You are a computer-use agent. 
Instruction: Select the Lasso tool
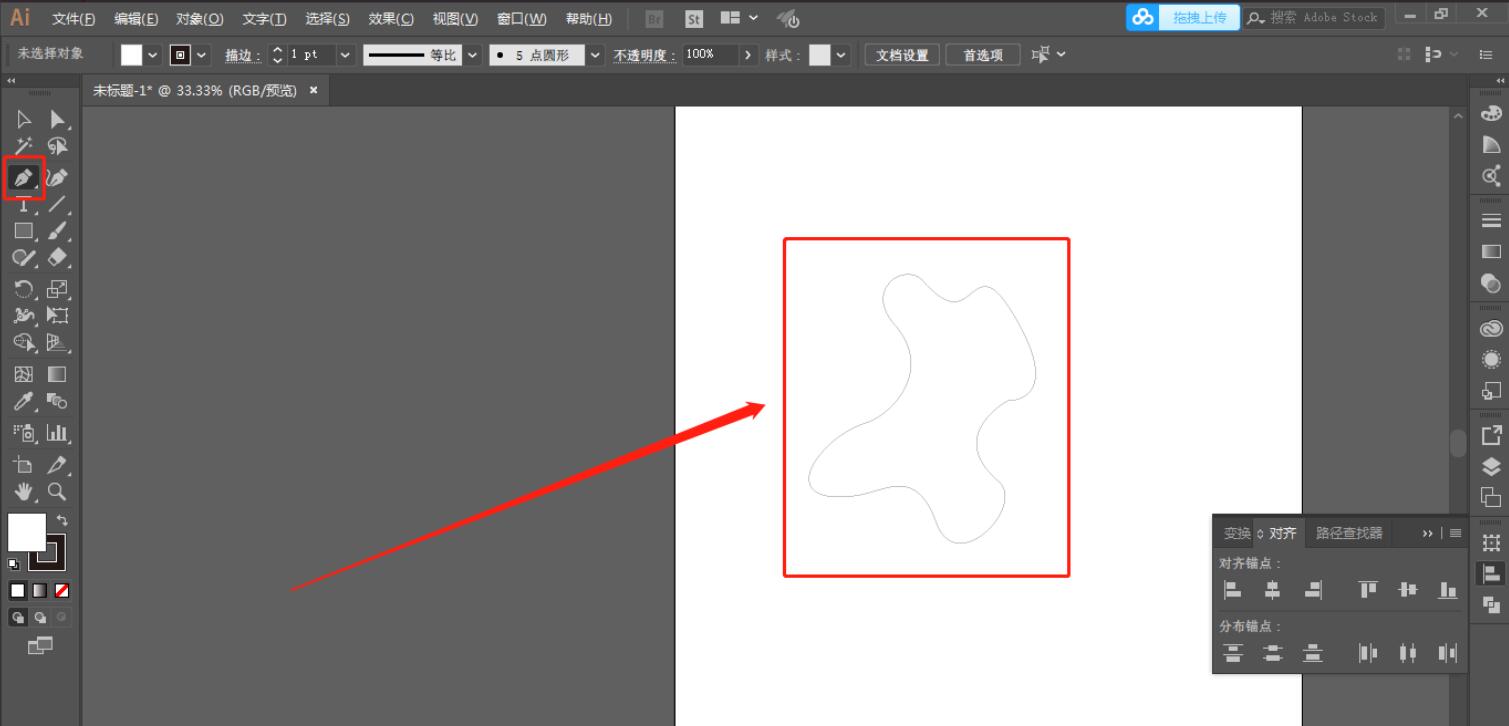[57, 147]
